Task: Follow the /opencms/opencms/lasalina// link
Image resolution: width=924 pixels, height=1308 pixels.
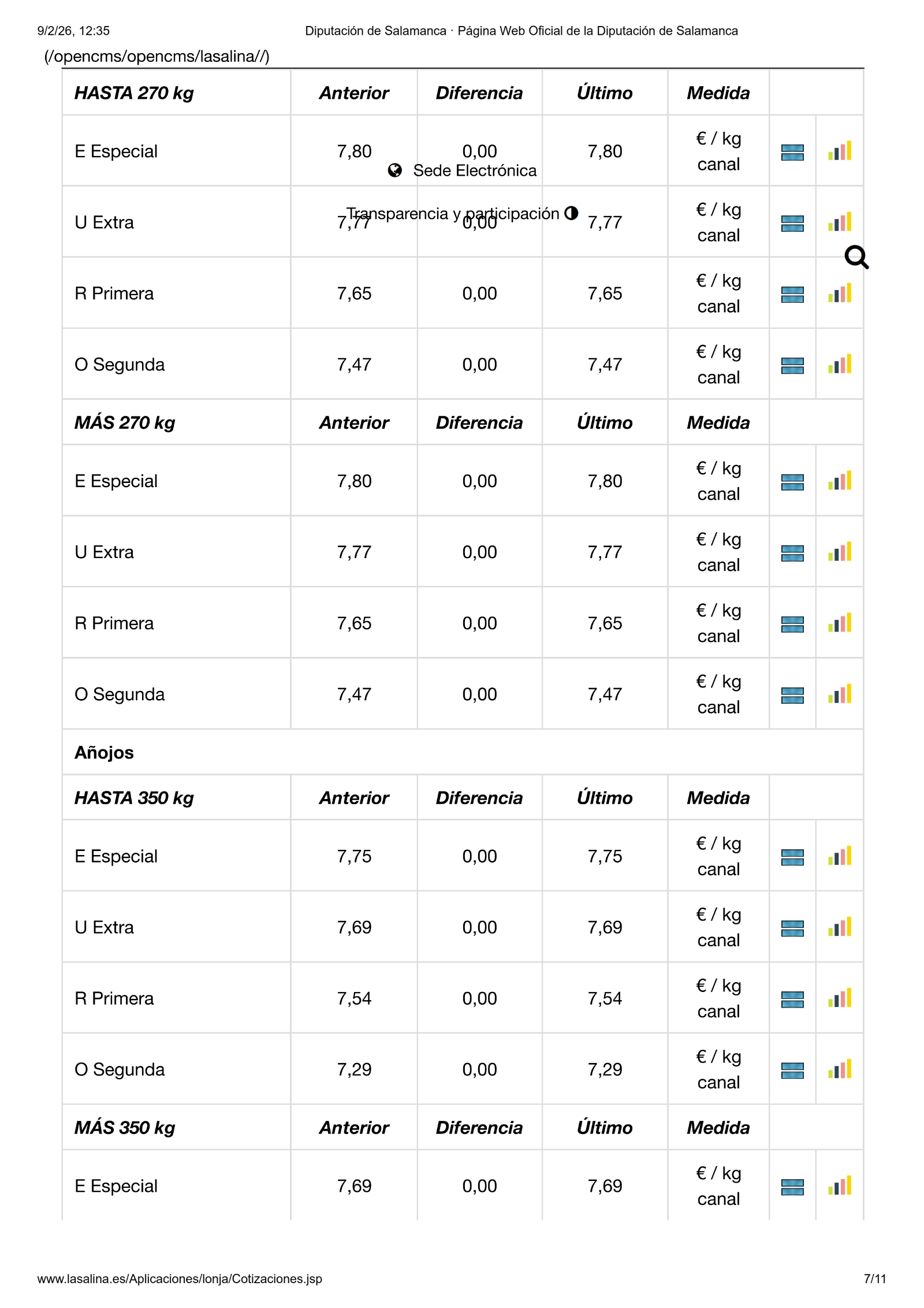Action: [157, 57]
